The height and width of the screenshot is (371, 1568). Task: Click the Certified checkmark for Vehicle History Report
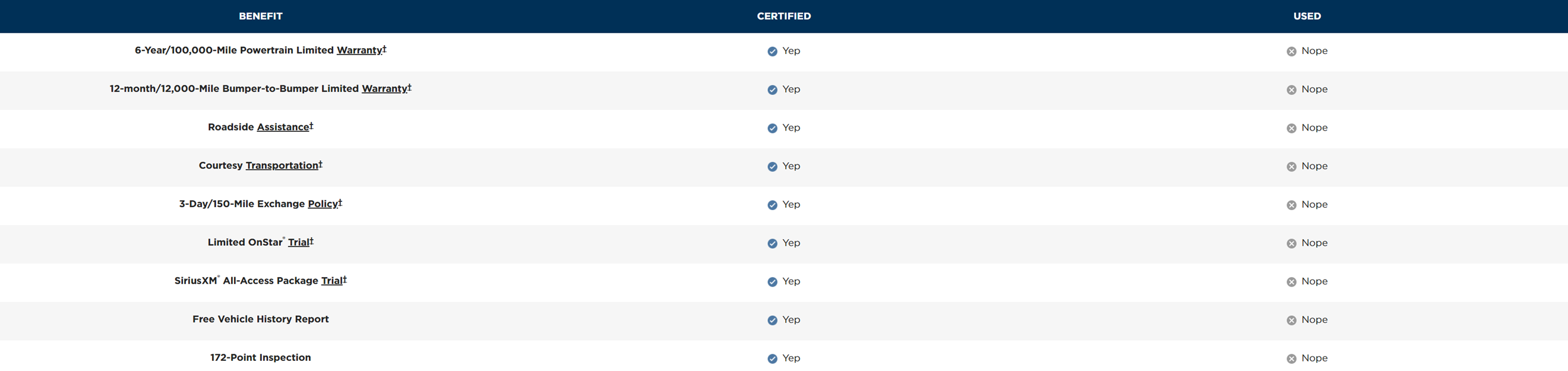coord(772,320)
